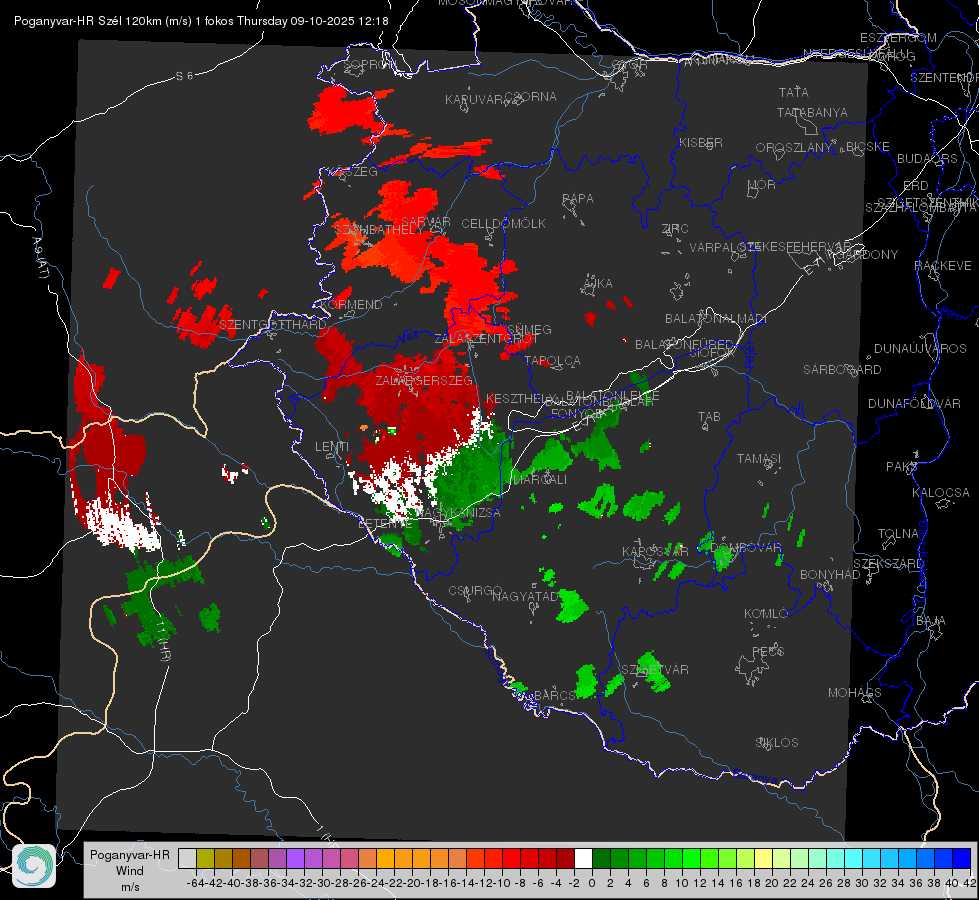Click the S 6 road label
Image resolution: width=979 pixels, height=900 pixels.
(x=184, y=76)
